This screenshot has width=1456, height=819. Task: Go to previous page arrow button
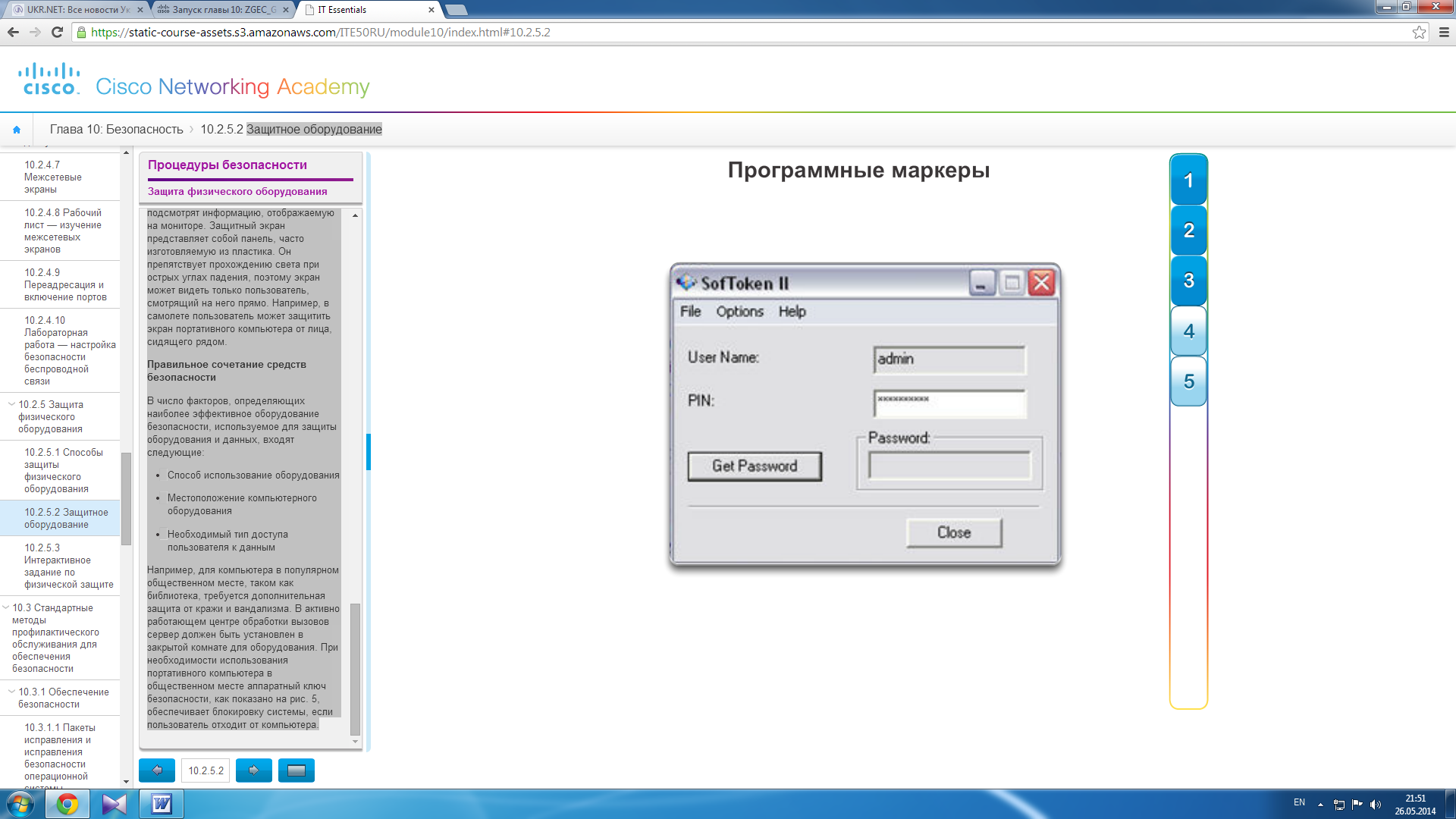pos(157,770)
